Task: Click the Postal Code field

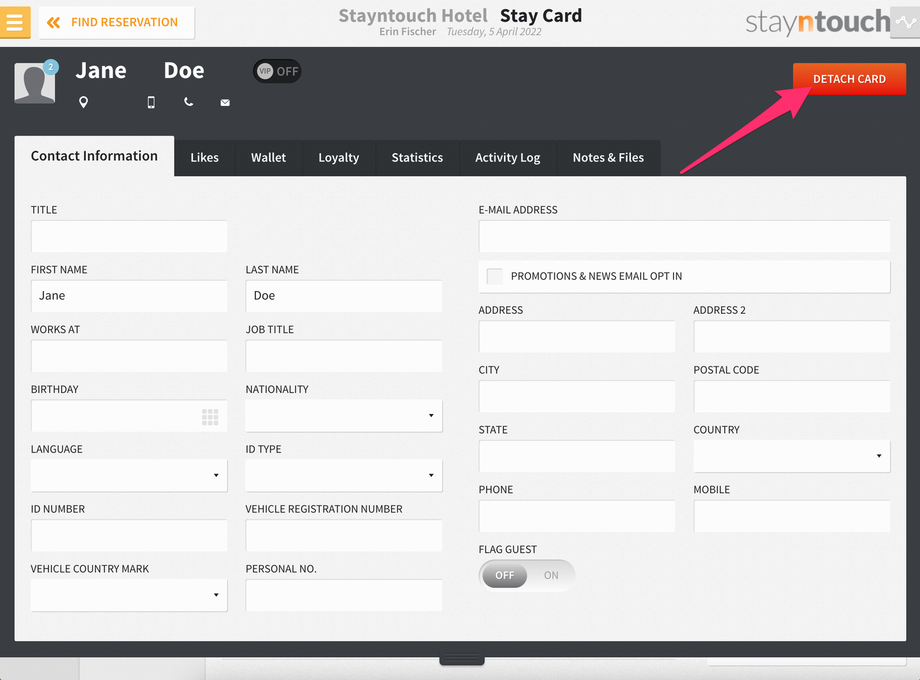Action: pos(792,397)
